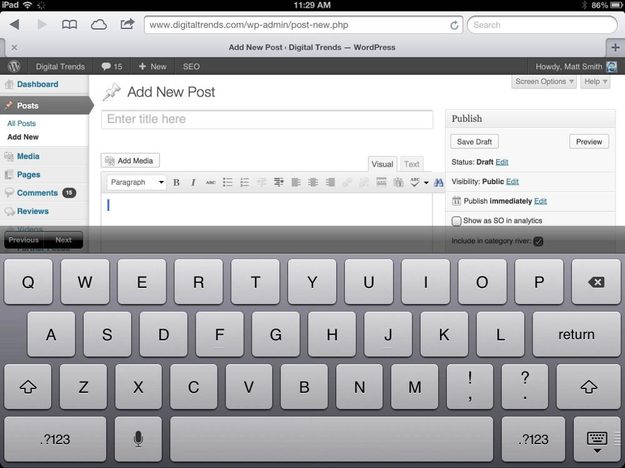Tap the return key
This screenshot has height=468, width=625.
click(x=576, y=334)
